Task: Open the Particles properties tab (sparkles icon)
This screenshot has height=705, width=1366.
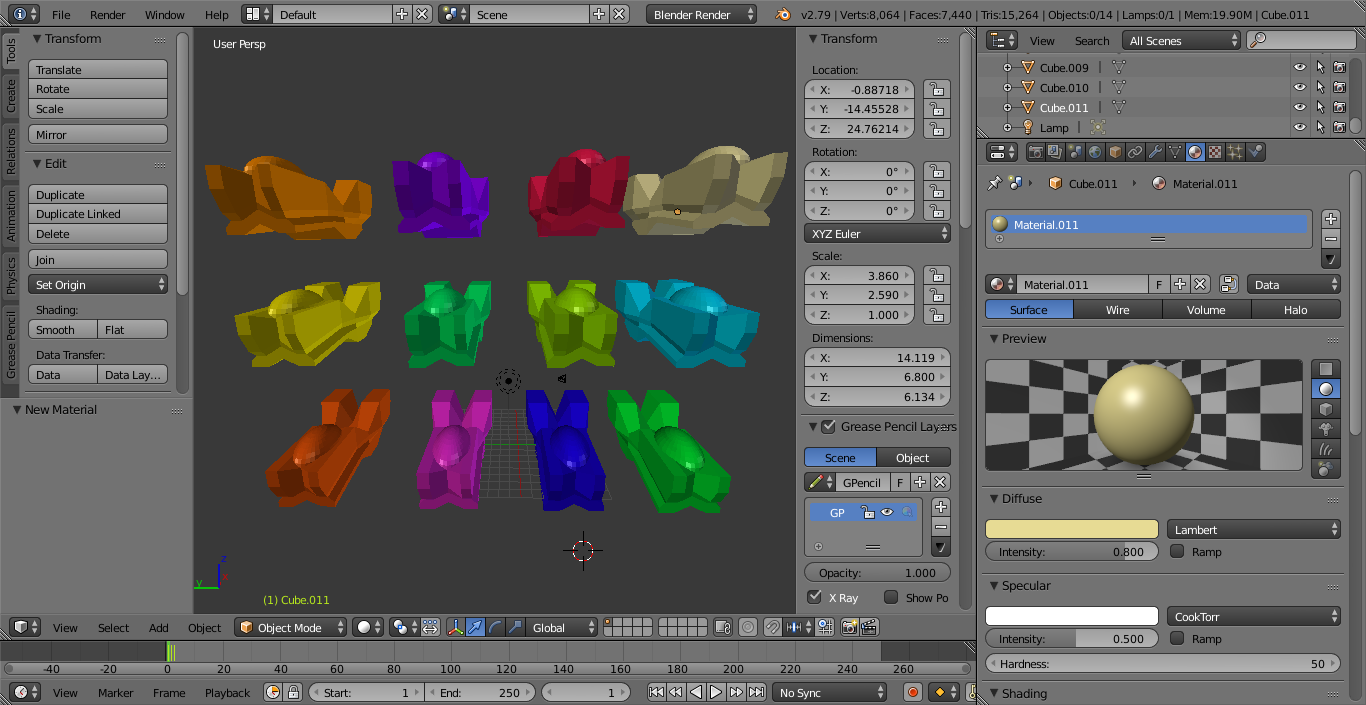Action: coord(1235,152)
